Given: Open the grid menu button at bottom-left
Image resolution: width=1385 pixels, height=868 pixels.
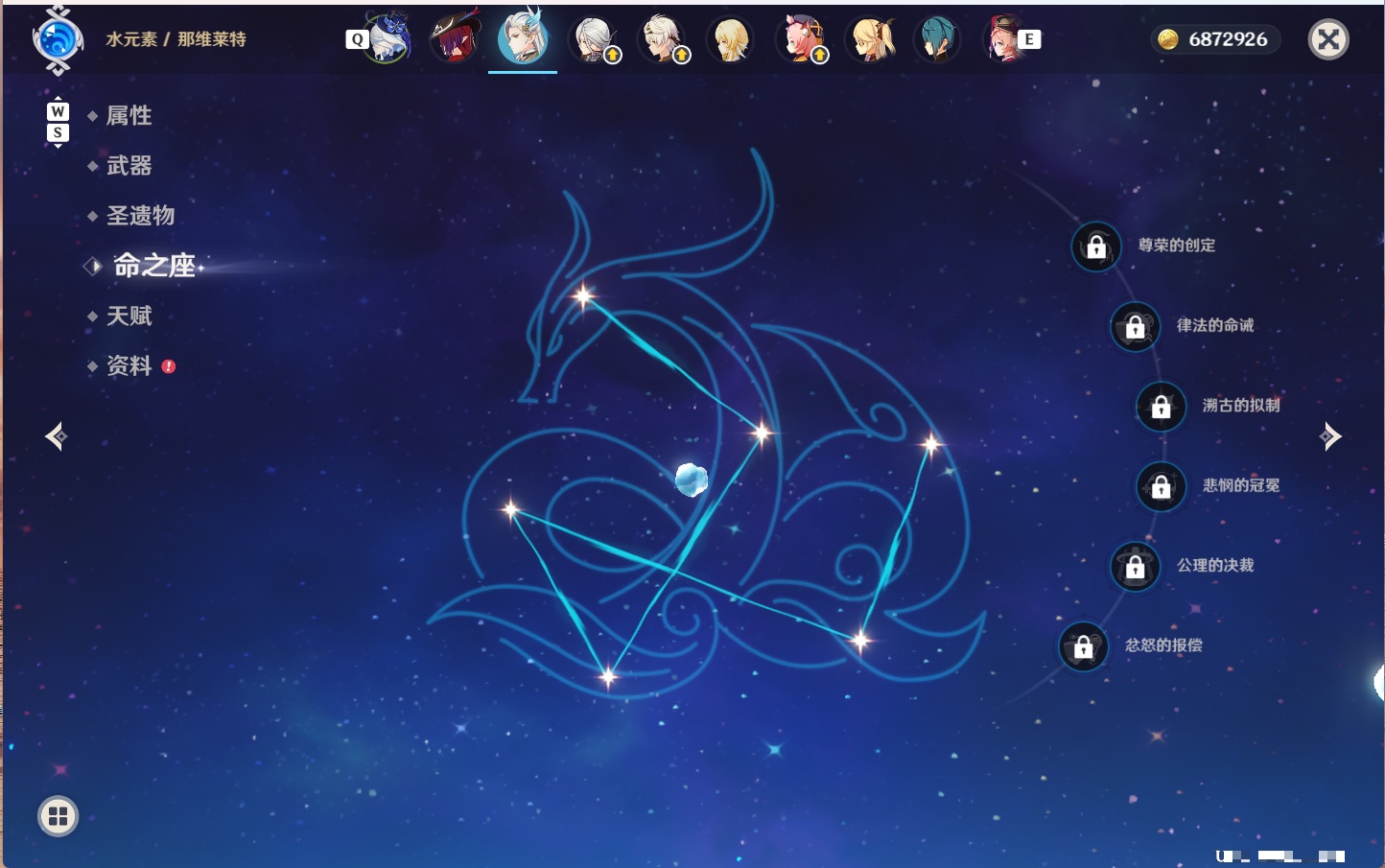Looking at the screenshot, I should pos(58,816).
